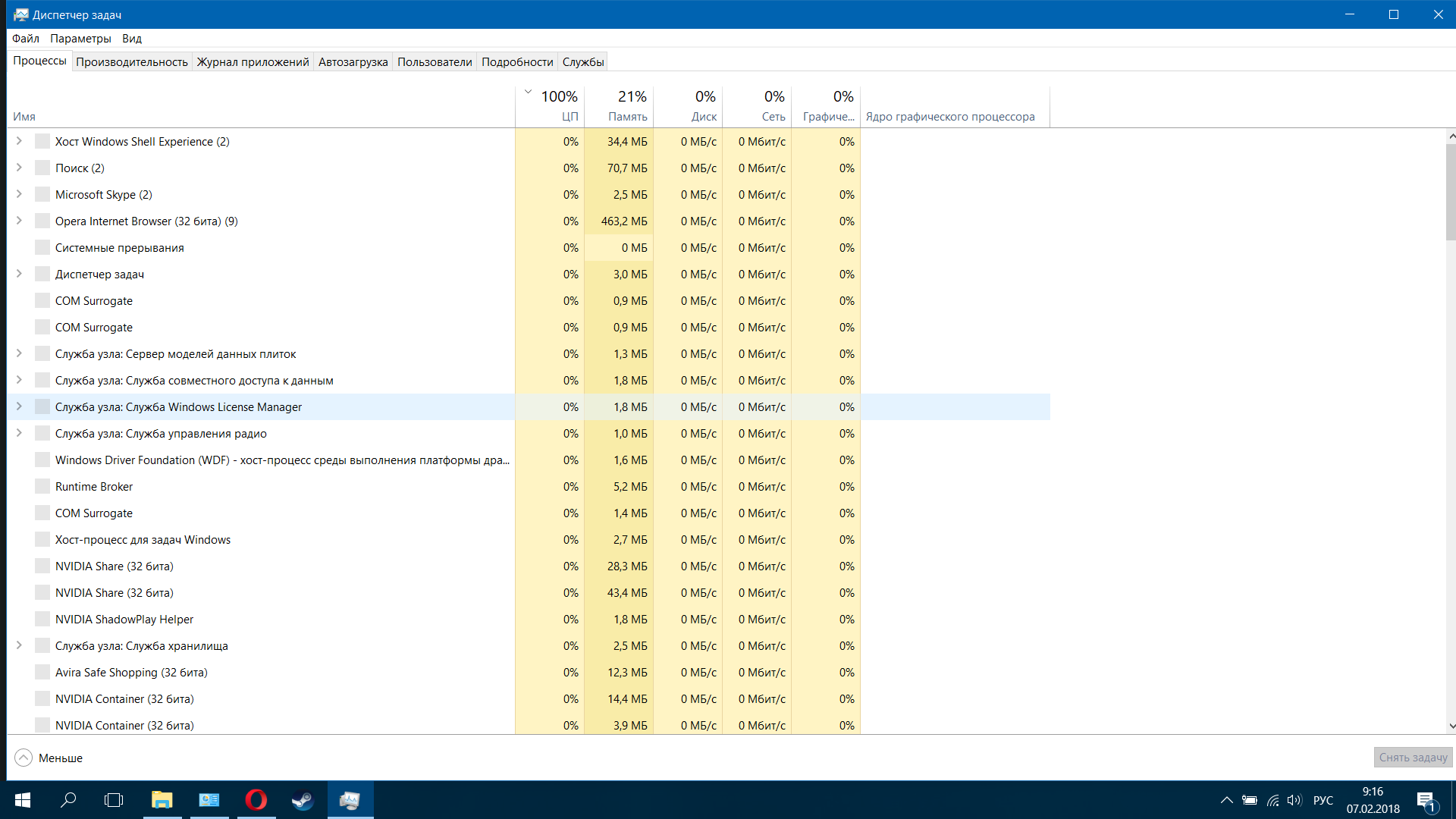
Task: Expand Служба совместного доступа к данным
Action: click(x=19, y=380)
